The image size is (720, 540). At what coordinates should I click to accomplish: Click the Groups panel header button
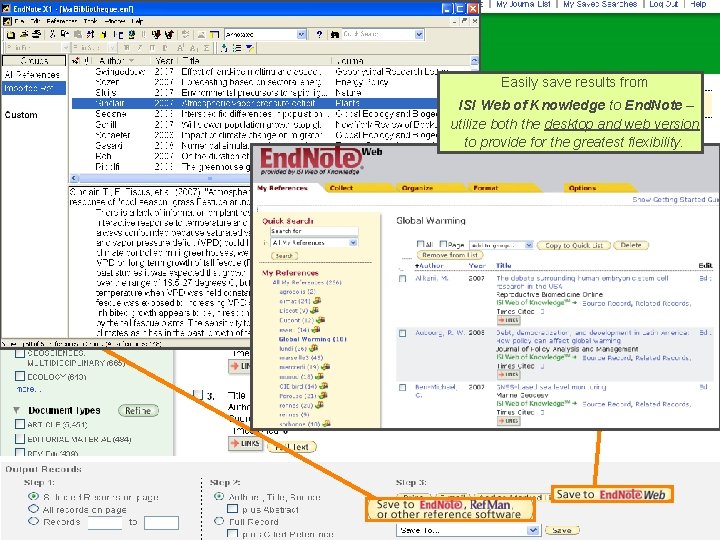click(x=34, y=61)
